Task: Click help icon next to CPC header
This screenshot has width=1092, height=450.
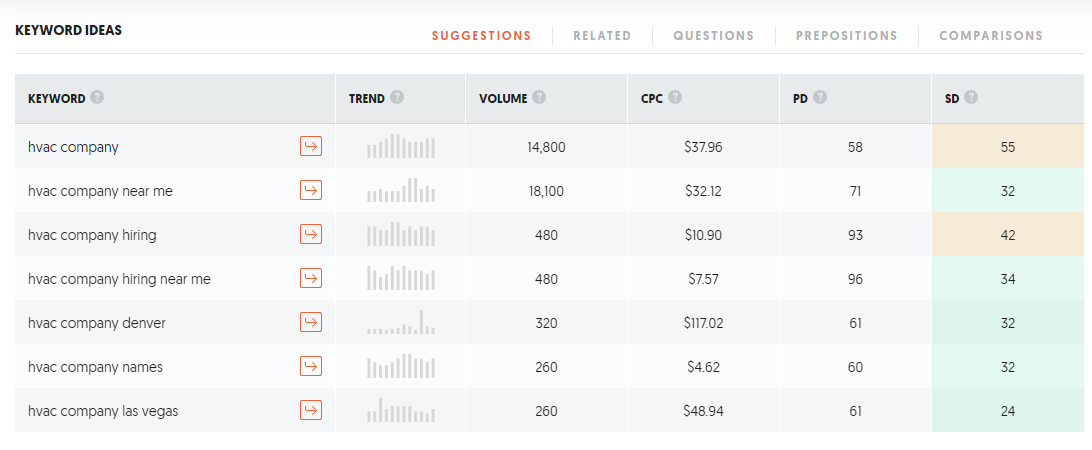Action: [675, 98]
